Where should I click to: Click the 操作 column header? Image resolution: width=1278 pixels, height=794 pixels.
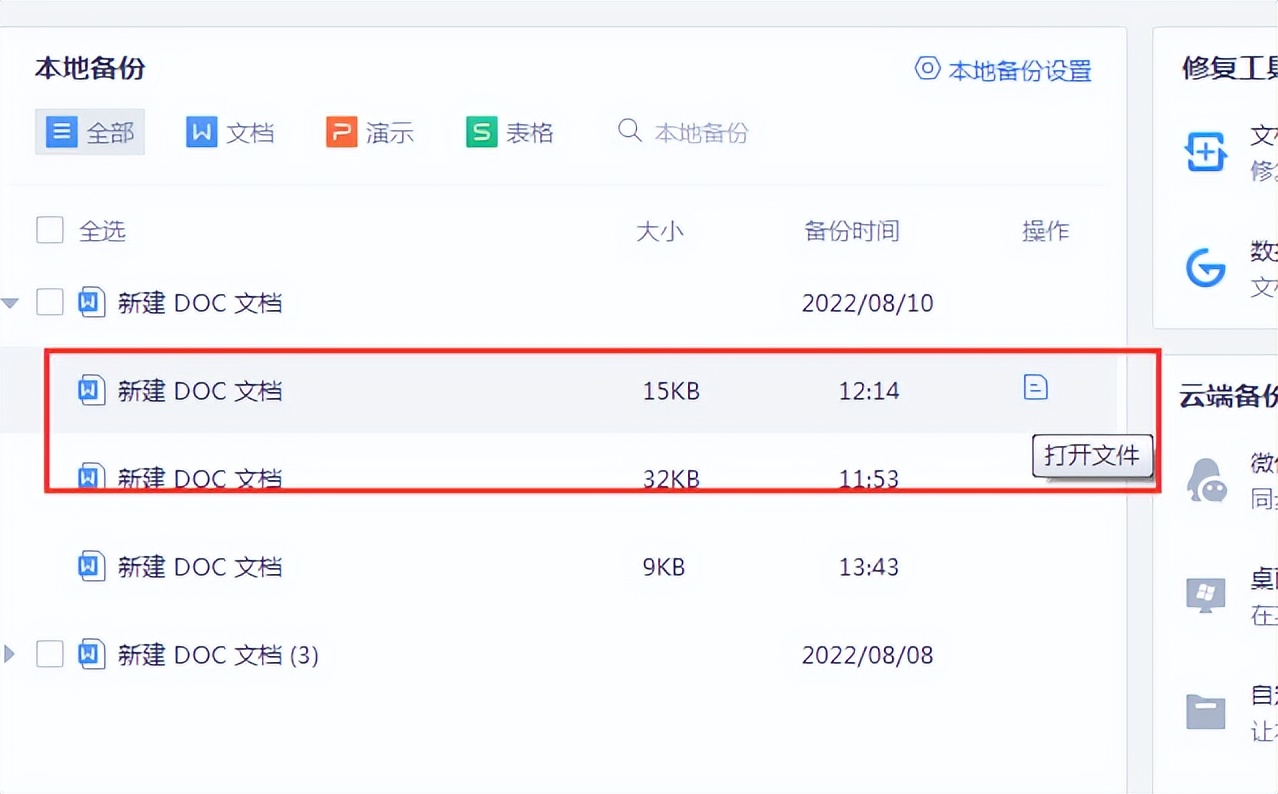[x=1046, y=231]
